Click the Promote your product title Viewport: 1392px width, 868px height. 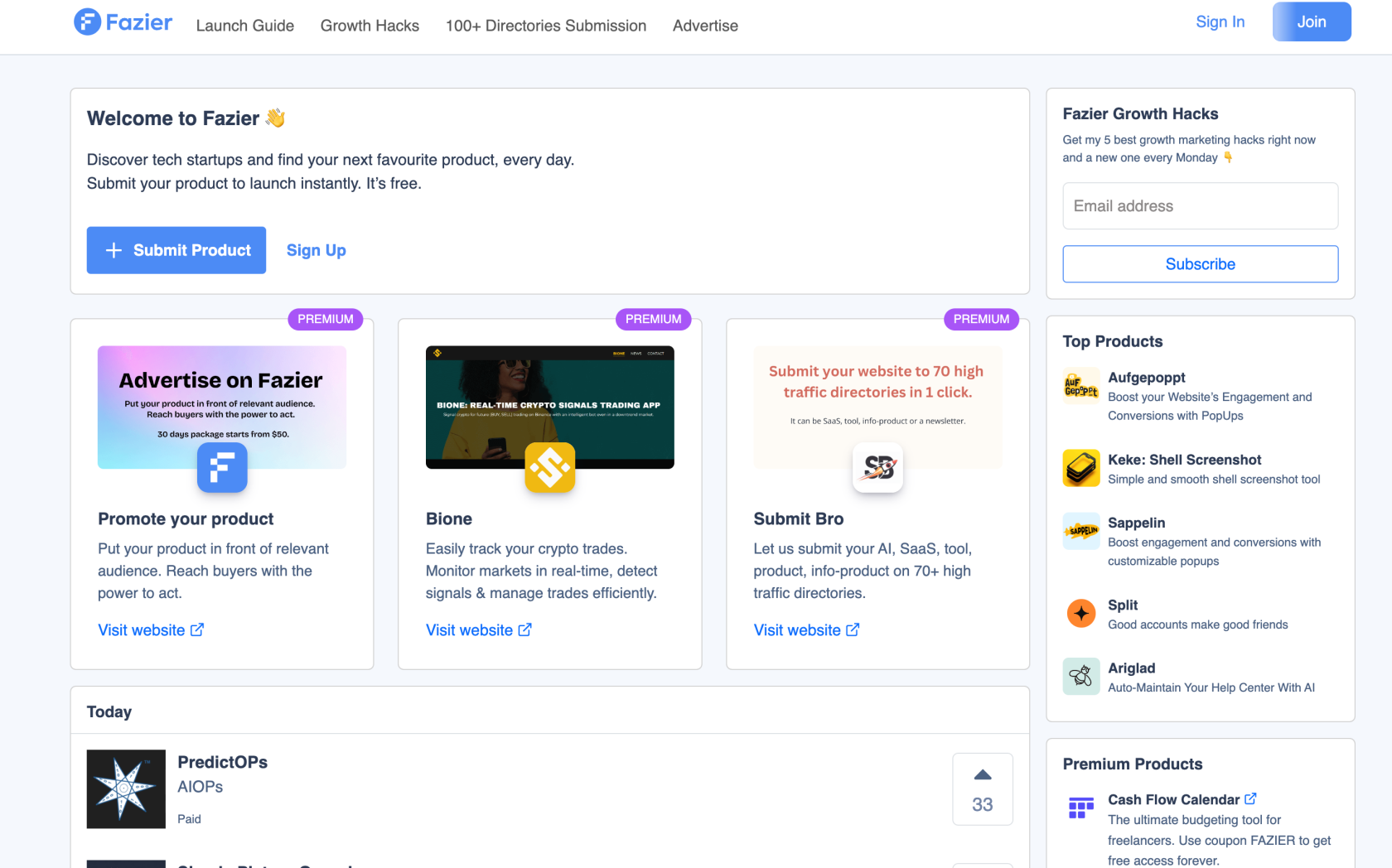coord(186,518)
